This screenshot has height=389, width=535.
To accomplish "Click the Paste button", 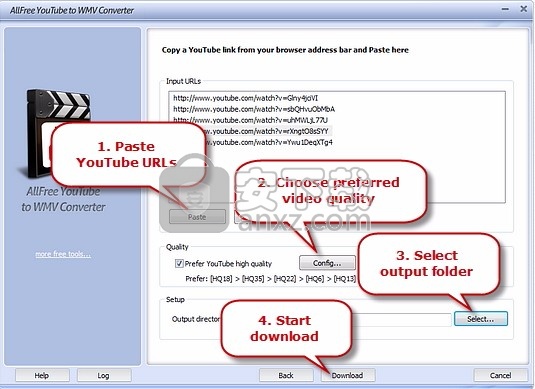I will [197, 217].
